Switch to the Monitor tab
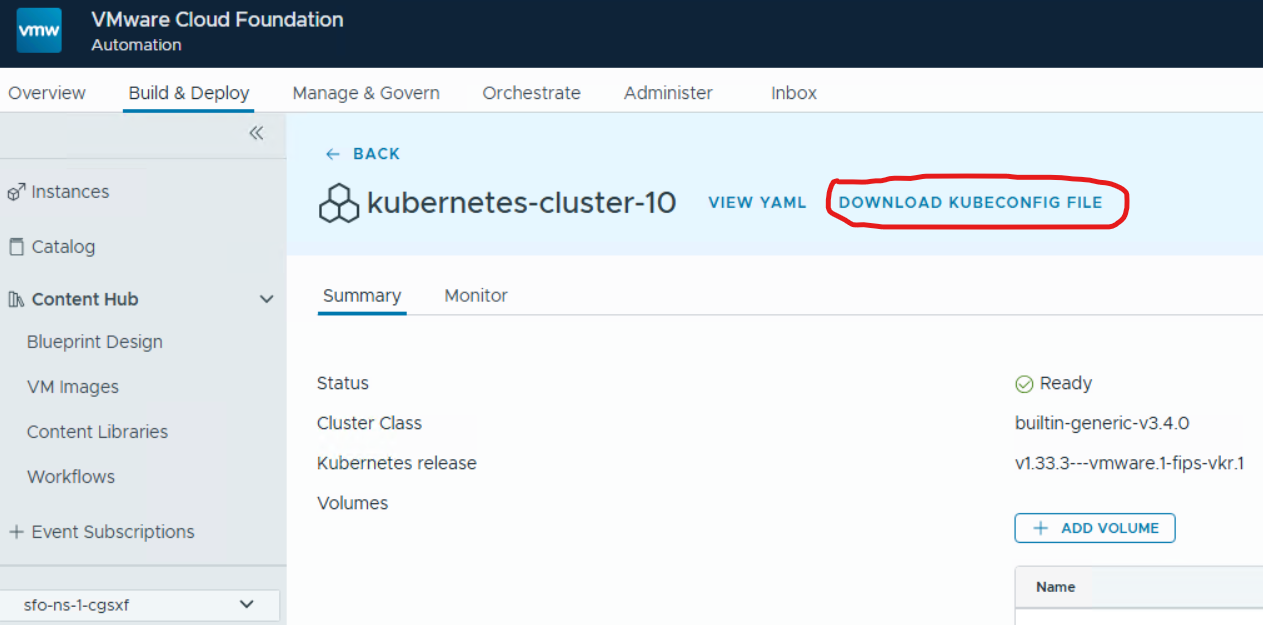Image resolution: width=1263 pixels, height=625 pixels. pyautogui.click(x=475, y=296)
